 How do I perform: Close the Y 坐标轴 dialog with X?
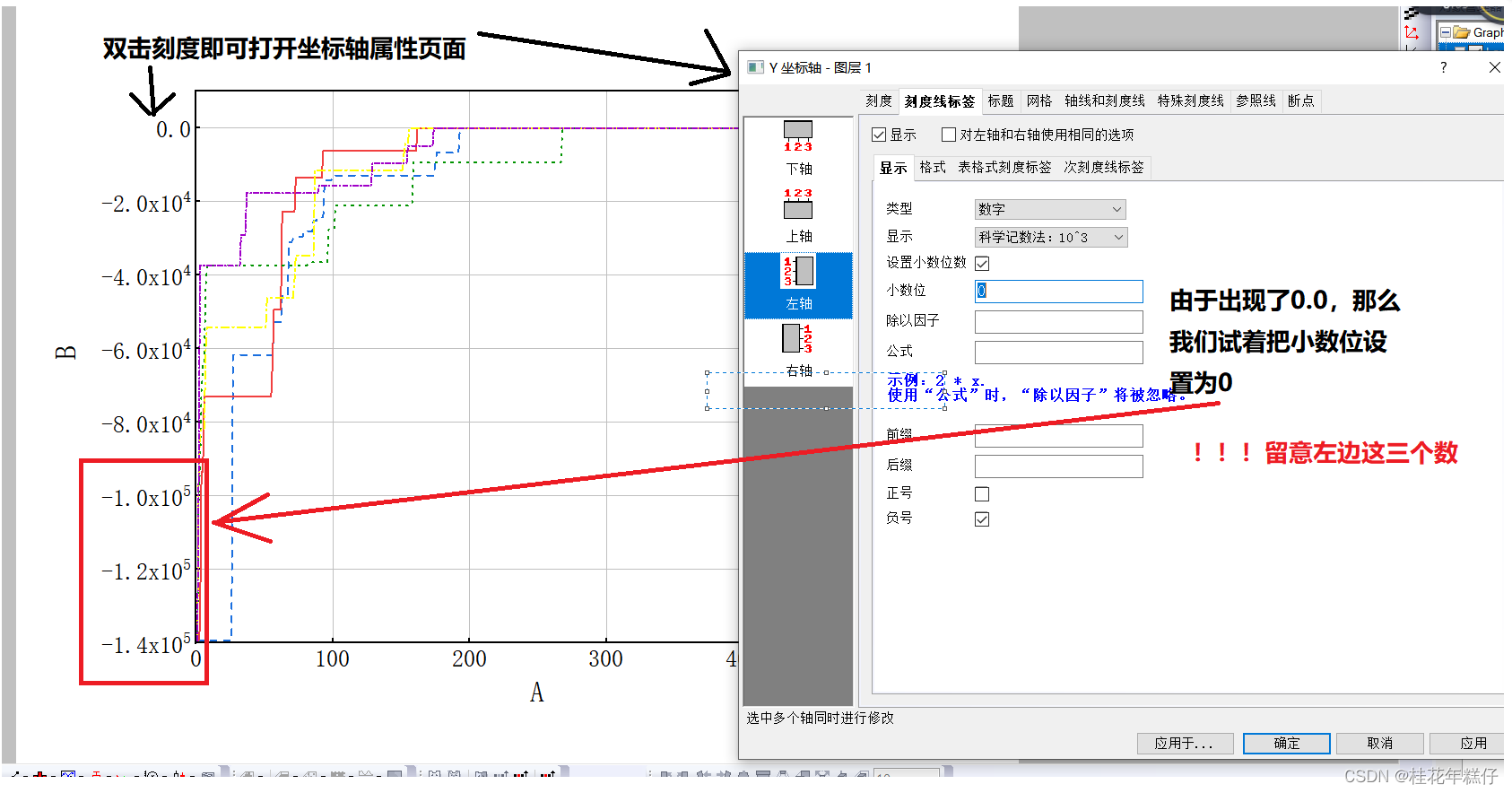coord(1494,67)
